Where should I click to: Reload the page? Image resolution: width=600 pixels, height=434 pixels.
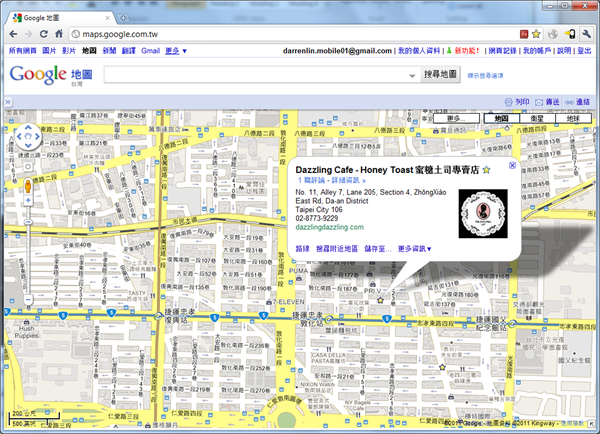point(44,34)
